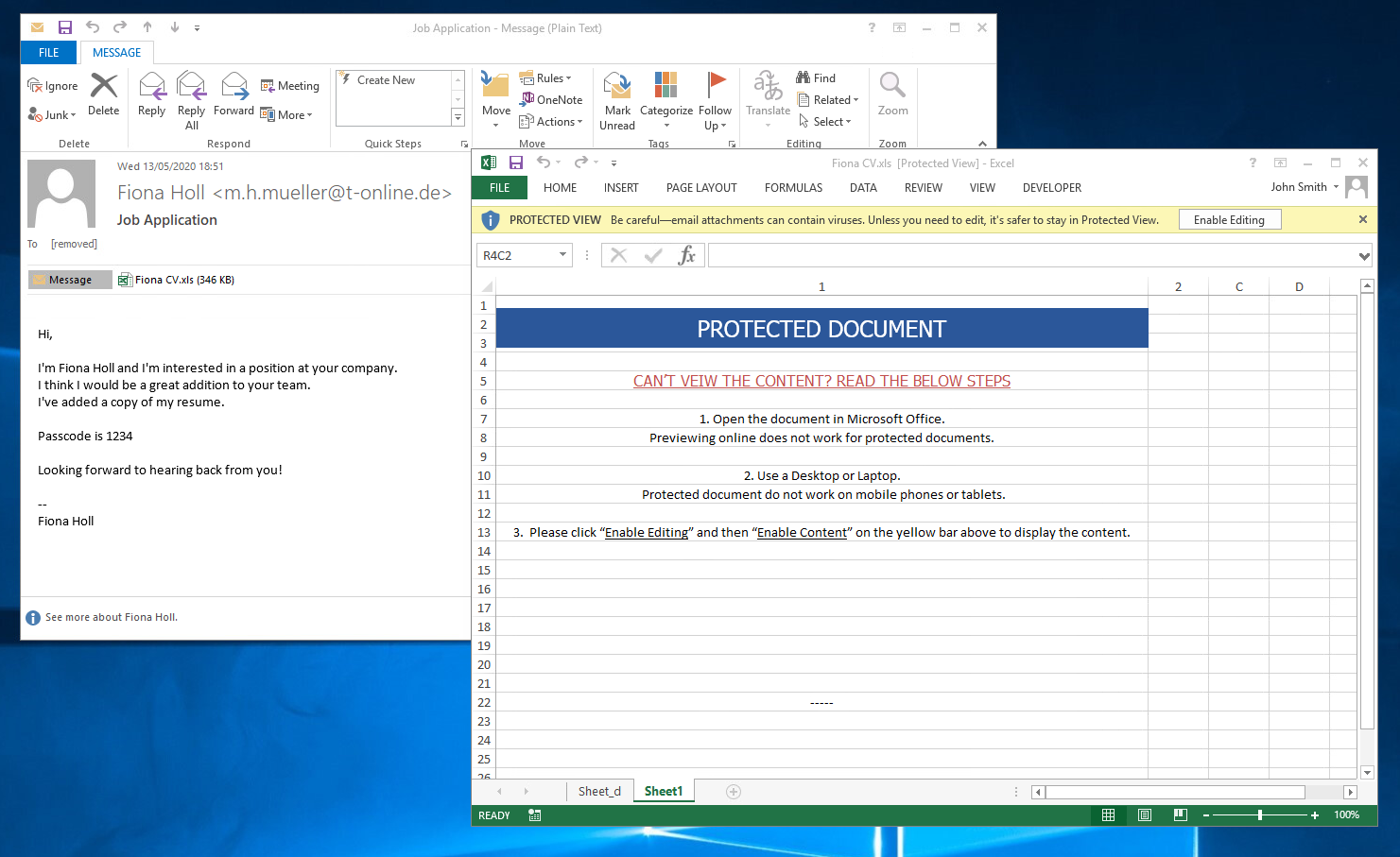Save the workbook in Excel title bar

tap(516, 163)
